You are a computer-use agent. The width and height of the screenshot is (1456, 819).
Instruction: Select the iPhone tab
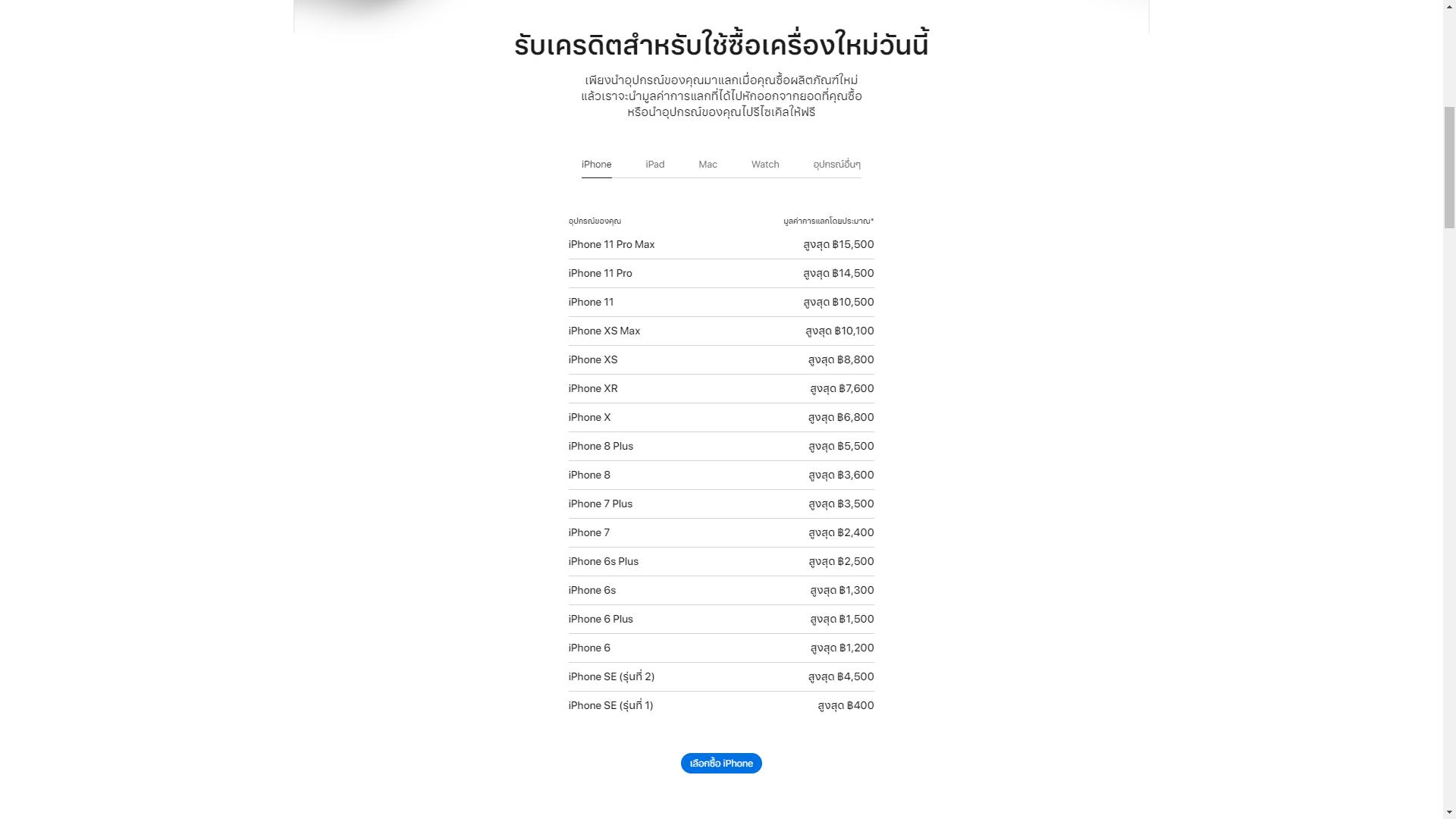(596, 165)
